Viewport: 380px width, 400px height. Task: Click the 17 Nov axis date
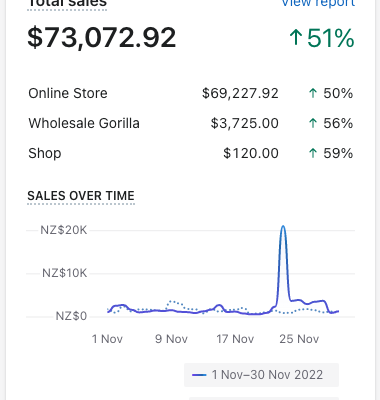(235, 339)
